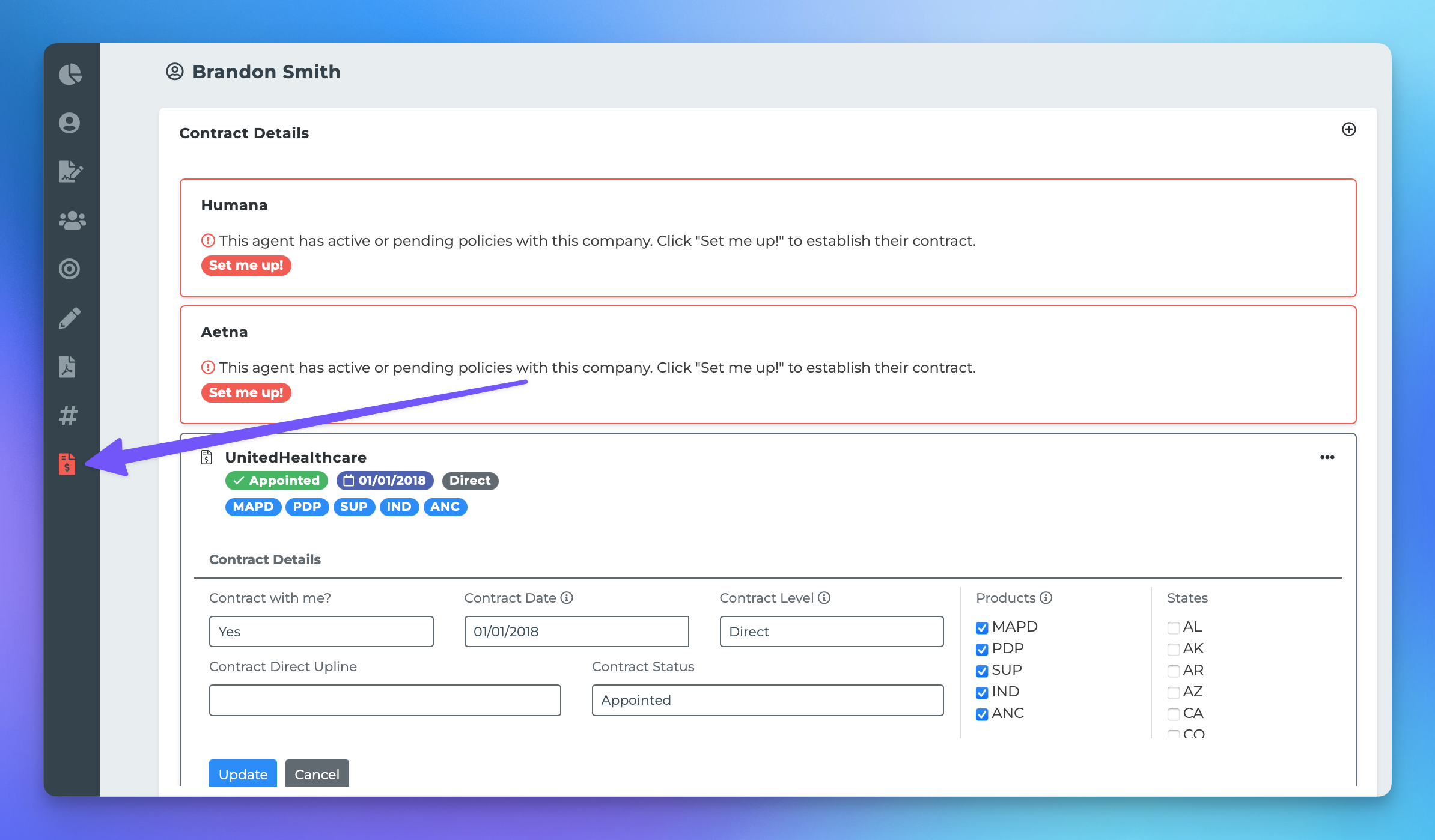
Task: Click the 01/01/2018 date badge
Action: pos(385,481)
